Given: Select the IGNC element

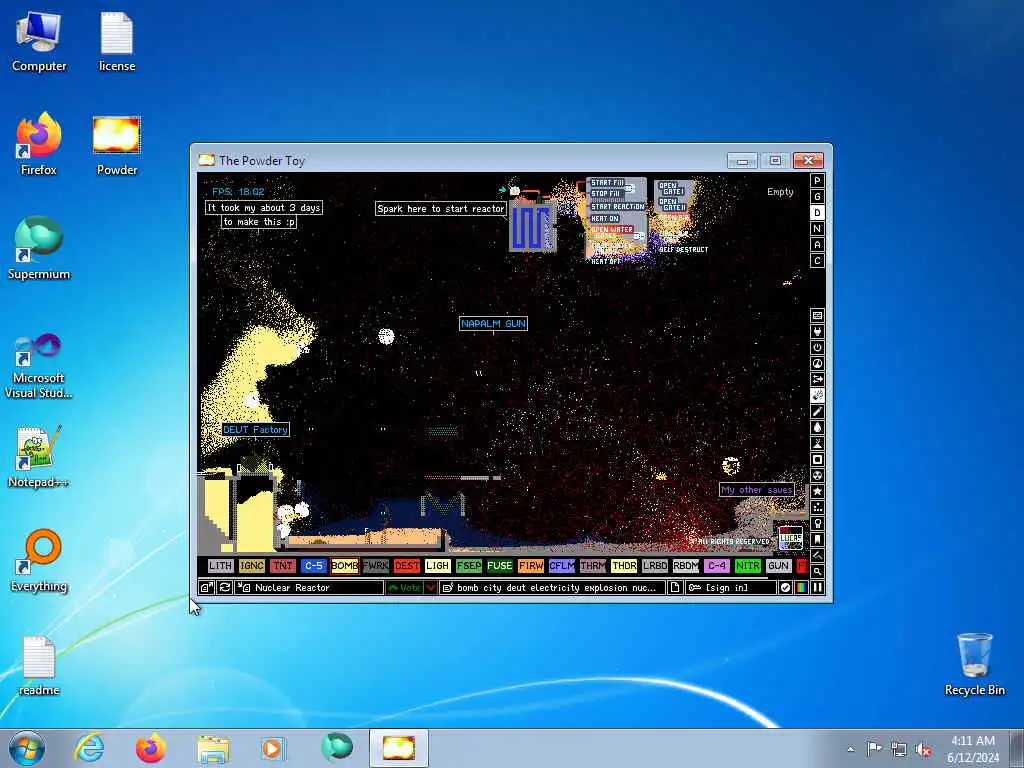Looking at the screenshot, I should point(251,566).
